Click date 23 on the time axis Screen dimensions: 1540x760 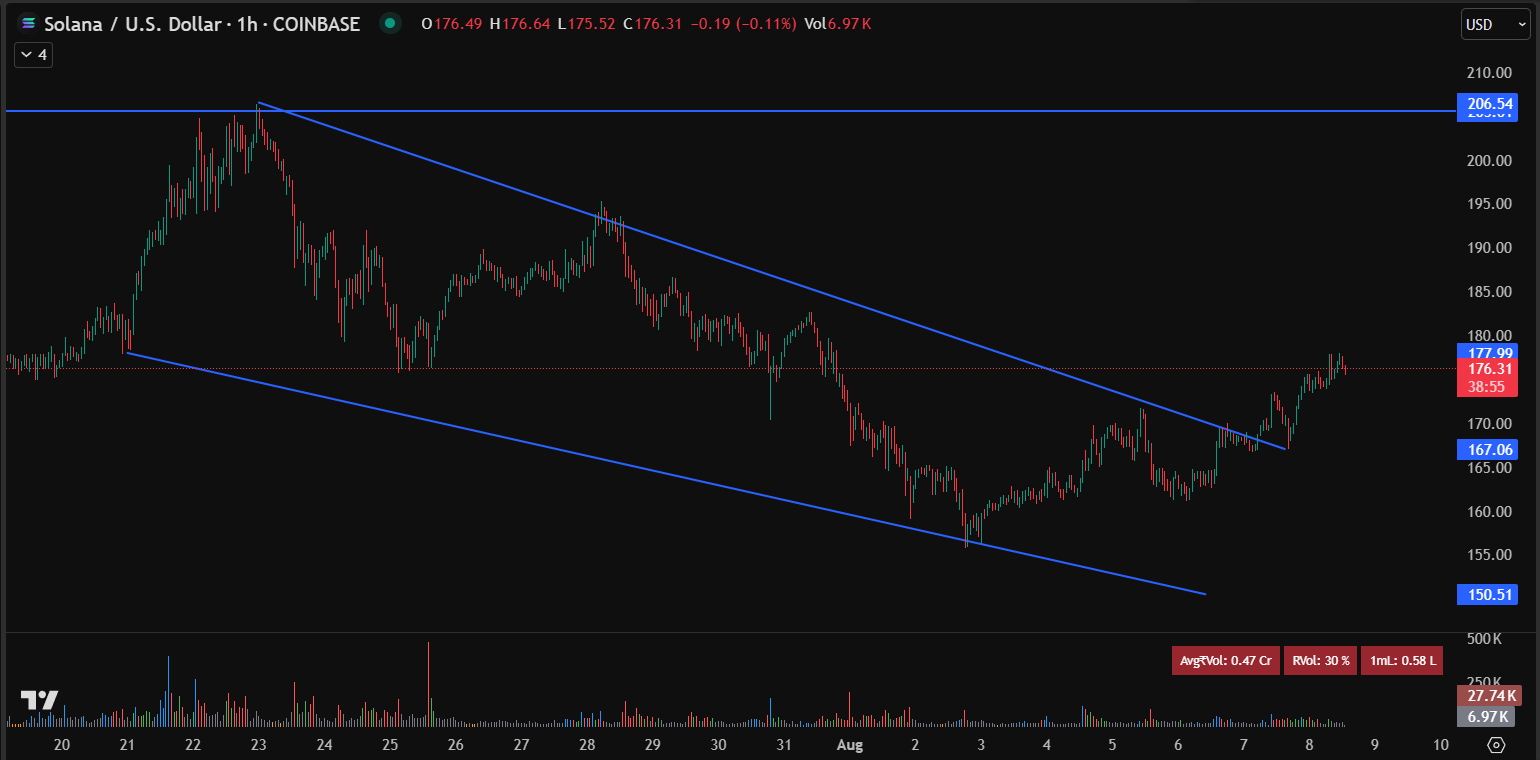[259, 744]
